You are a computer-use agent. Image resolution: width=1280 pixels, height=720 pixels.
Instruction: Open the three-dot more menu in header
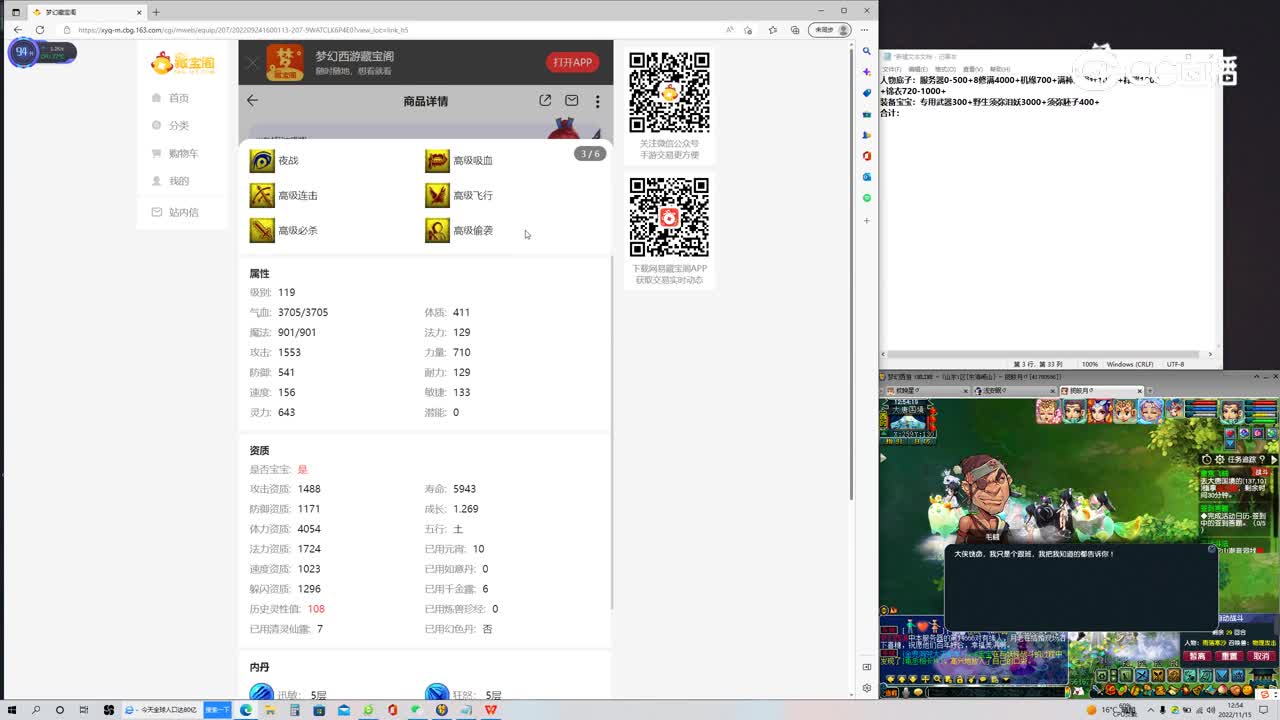pos(597,101)
